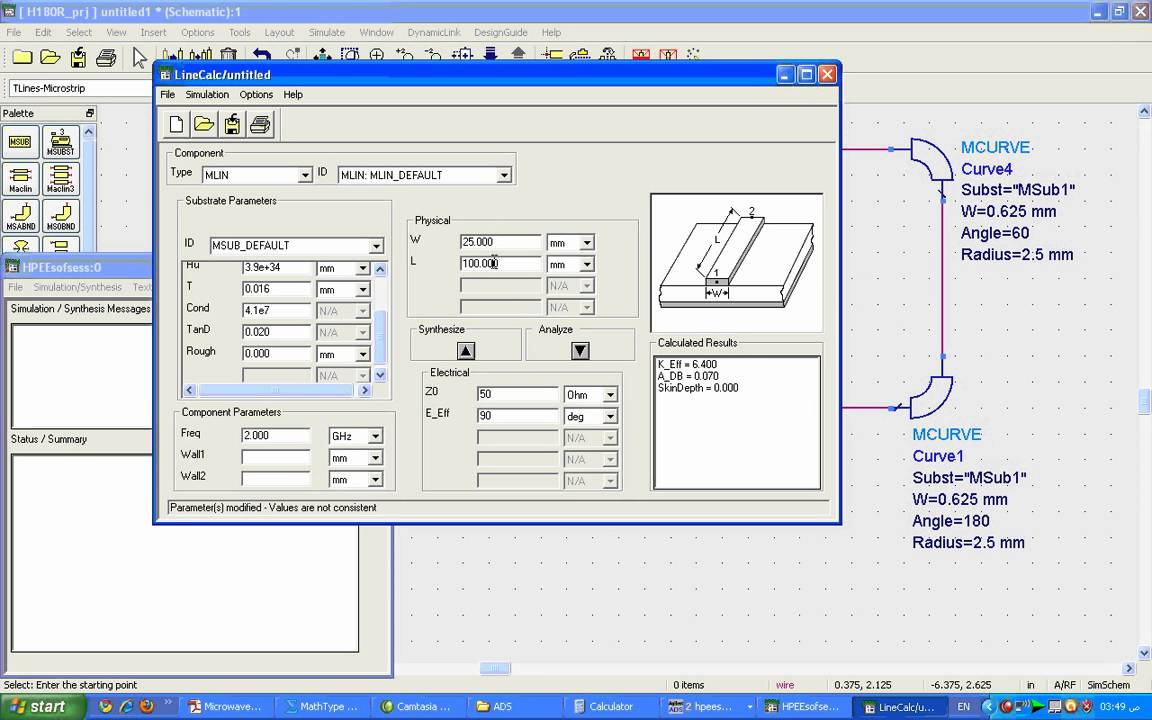Select the MSOBND palette component
1152x720 pixels.
(x=60, y=217)
